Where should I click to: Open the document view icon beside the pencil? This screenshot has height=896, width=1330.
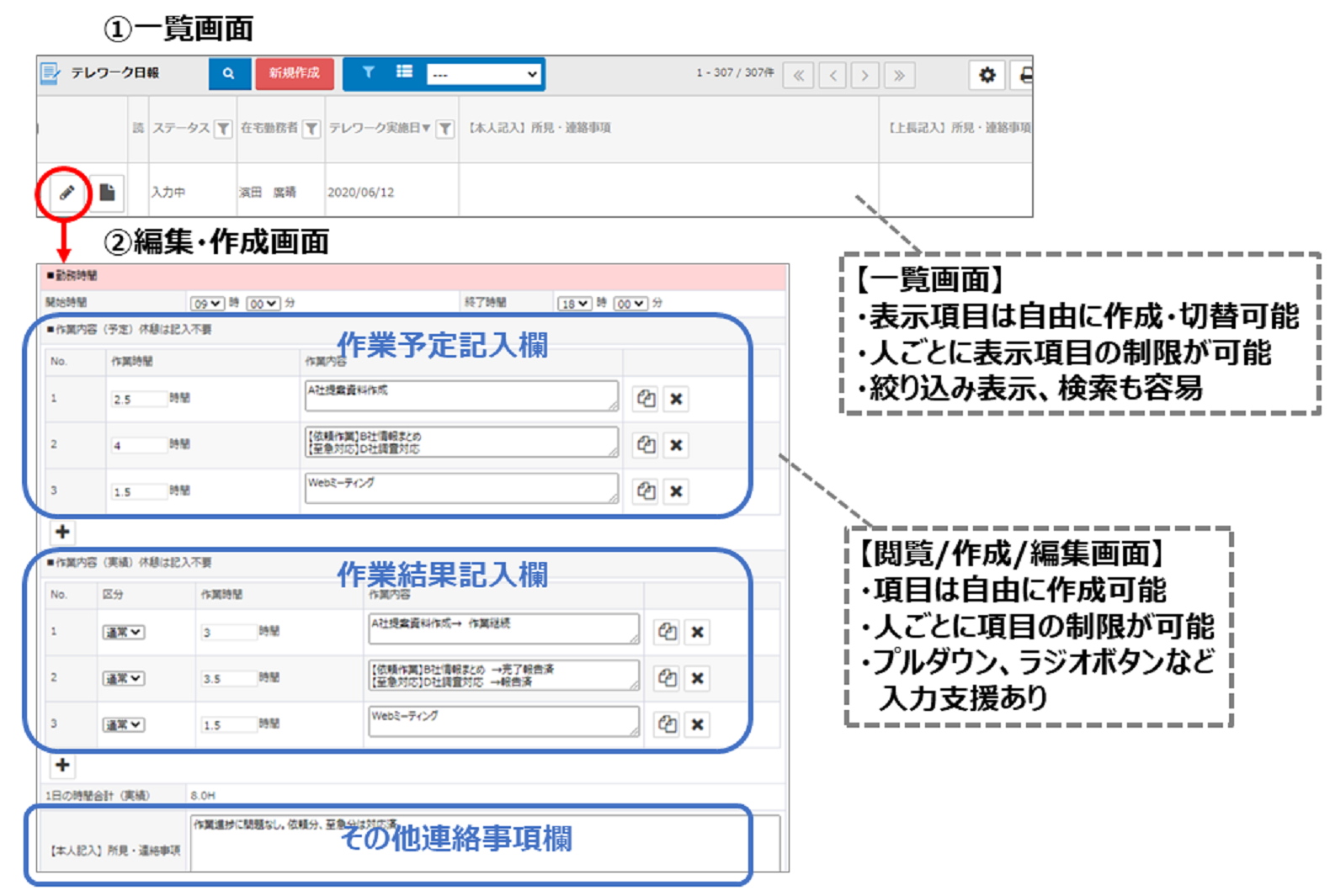coord(107,193)
